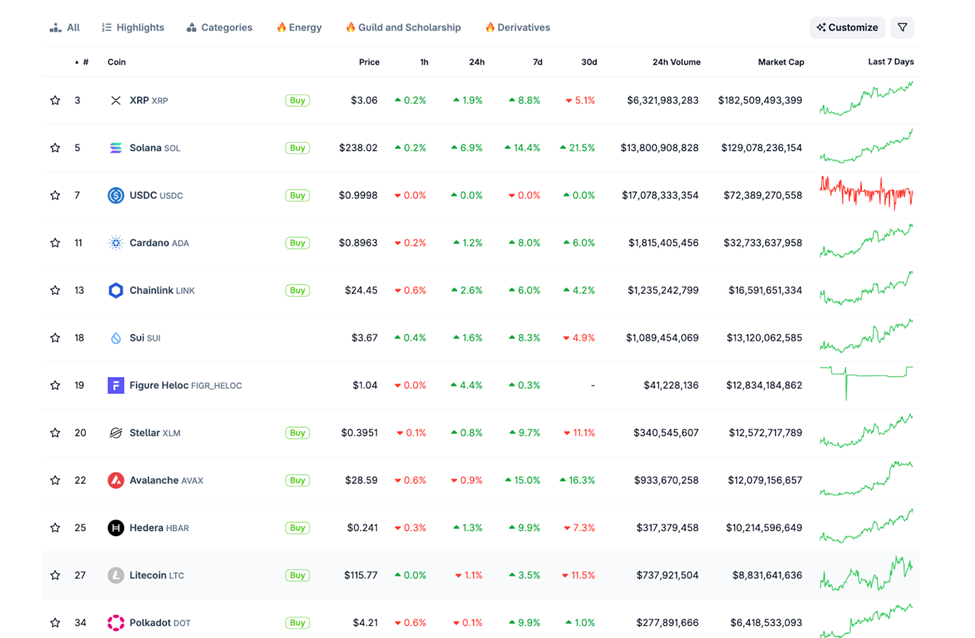Click the XRP coin logo icon
The height and width of the screenshot is (638, 975).
tap(116, 101)
